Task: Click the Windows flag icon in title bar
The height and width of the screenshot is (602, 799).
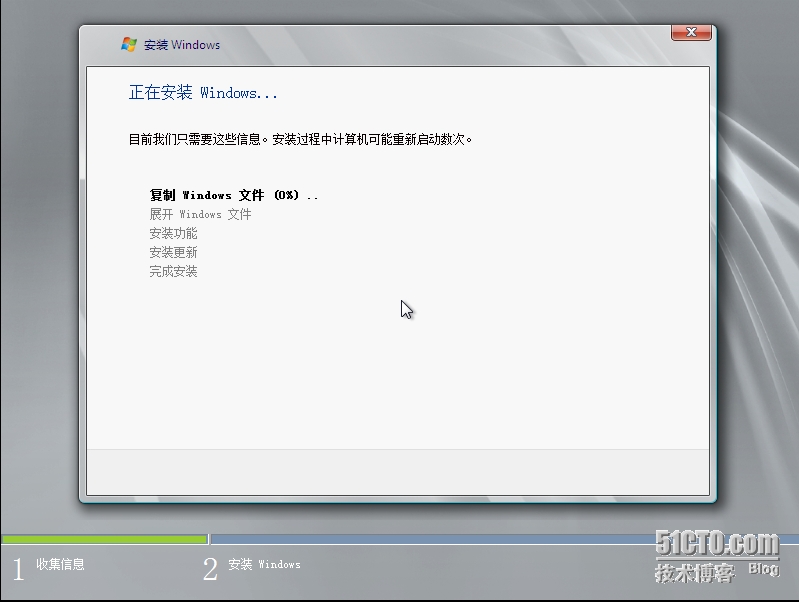Action: tap(129, 45)
